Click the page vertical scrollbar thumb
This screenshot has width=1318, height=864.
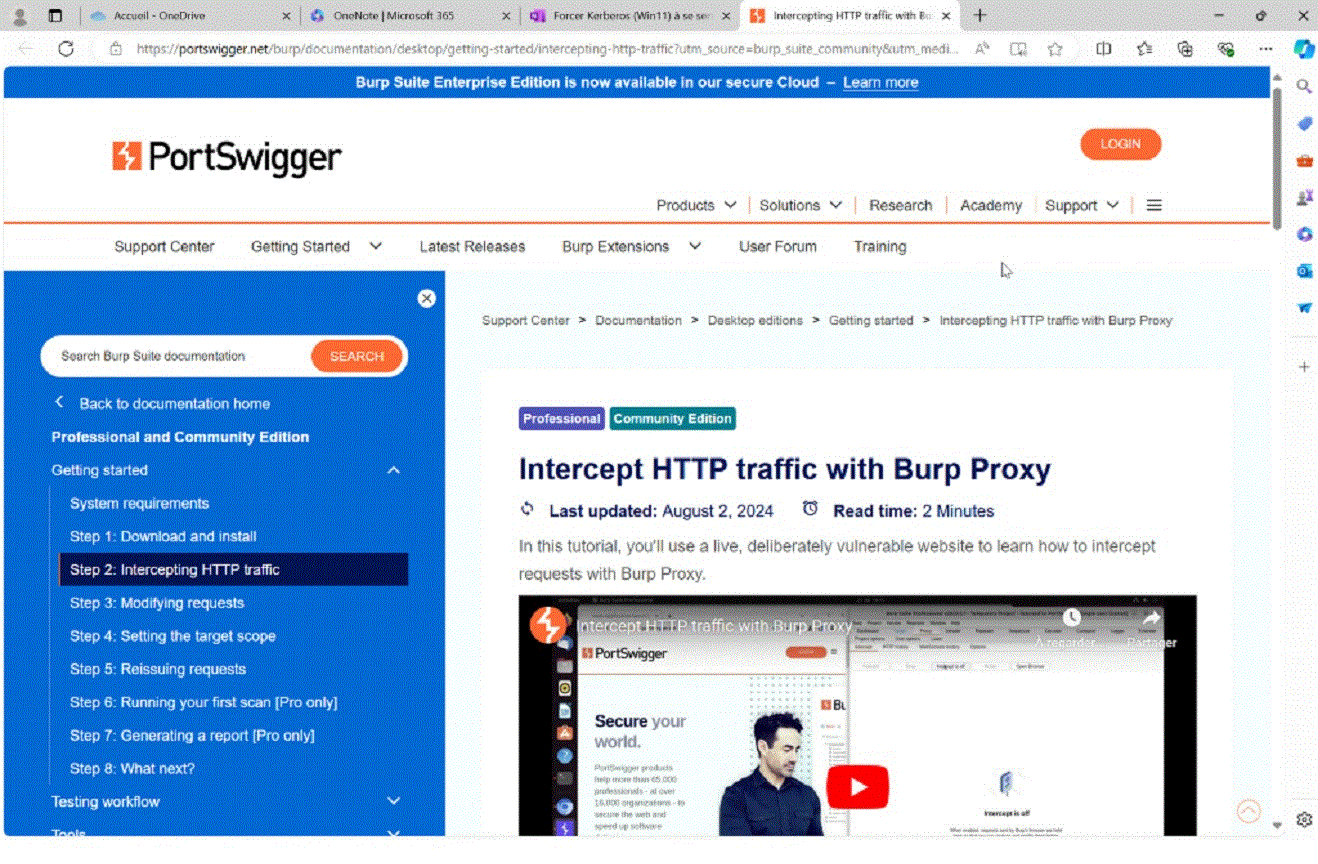point(1276,160)
